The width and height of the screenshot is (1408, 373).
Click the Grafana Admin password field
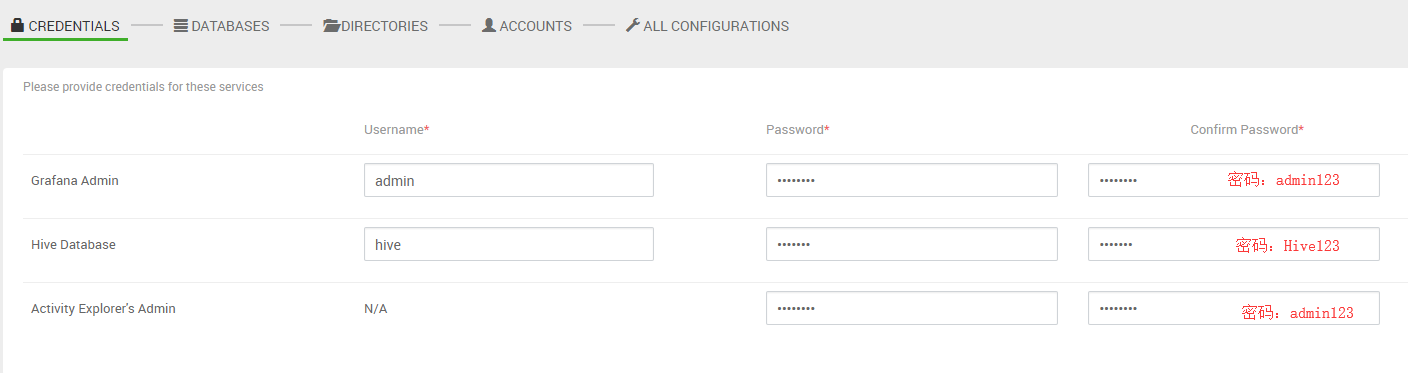pos(912,180)
